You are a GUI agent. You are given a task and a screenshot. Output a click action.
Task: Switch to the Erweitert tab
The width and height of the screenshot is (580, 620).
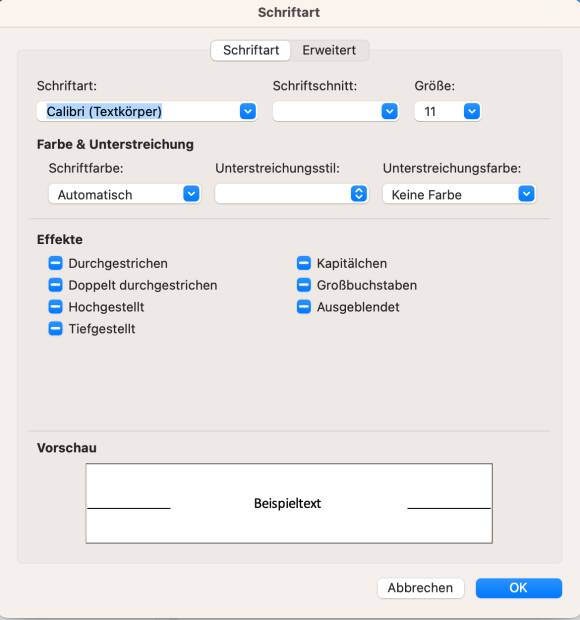(x=329, y=50)
